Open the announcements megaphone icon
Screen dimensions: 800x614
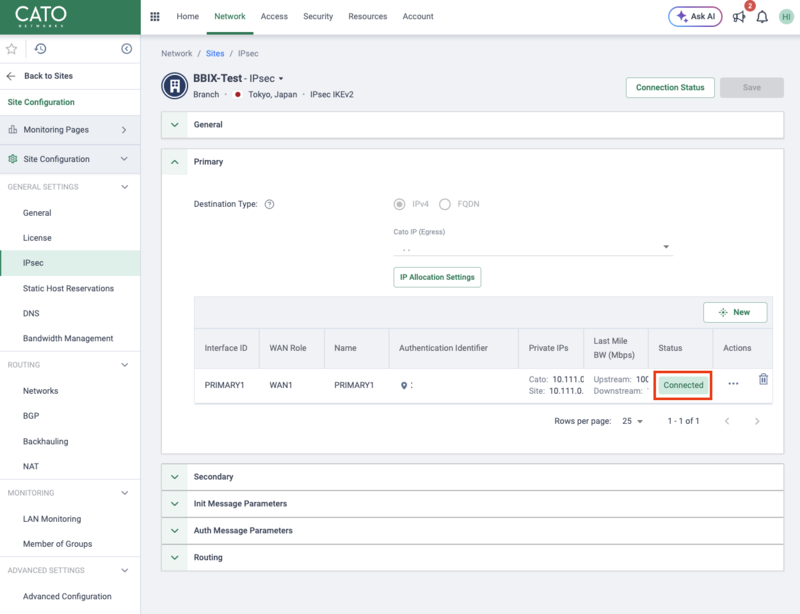tap(738, 17)
